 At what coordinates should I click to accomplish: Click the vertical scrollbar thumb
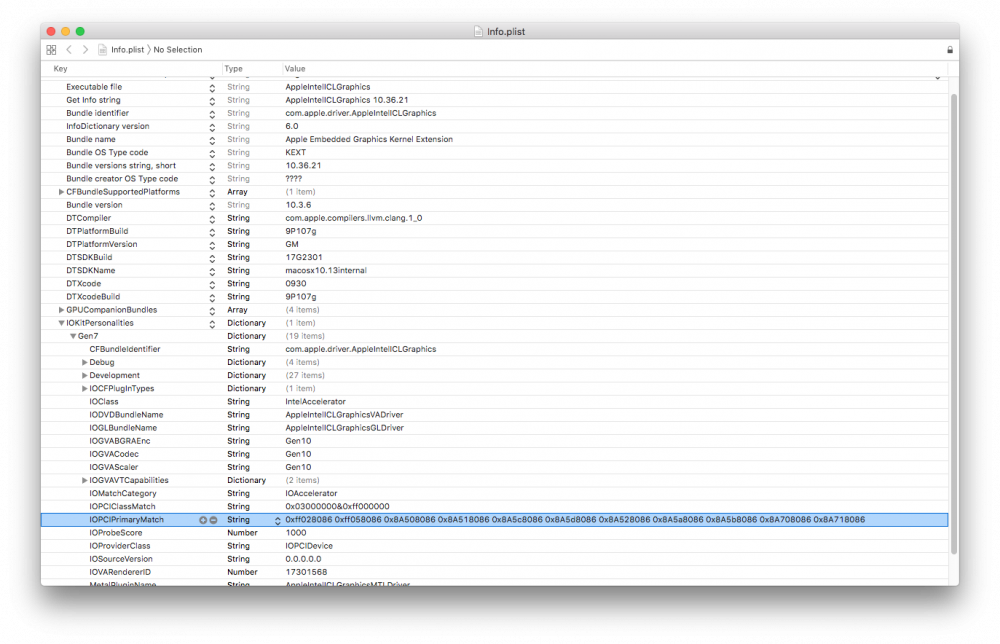pyautogui.click(x=954, y=323)
